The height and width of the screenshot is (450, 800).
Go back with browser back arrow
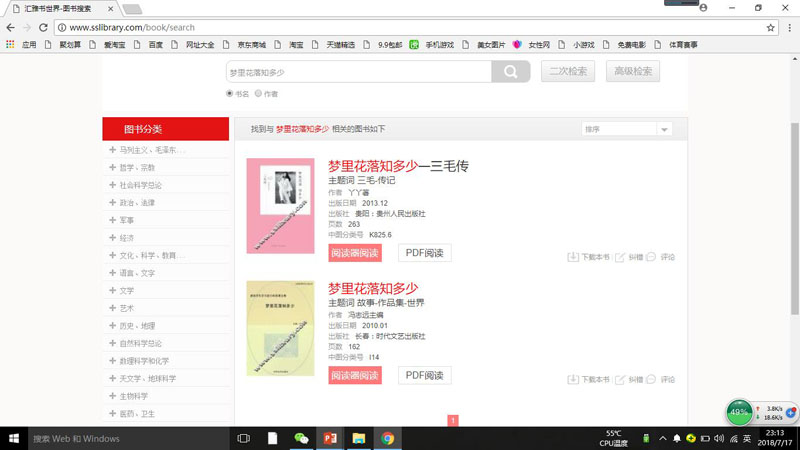tap(10, 28)
